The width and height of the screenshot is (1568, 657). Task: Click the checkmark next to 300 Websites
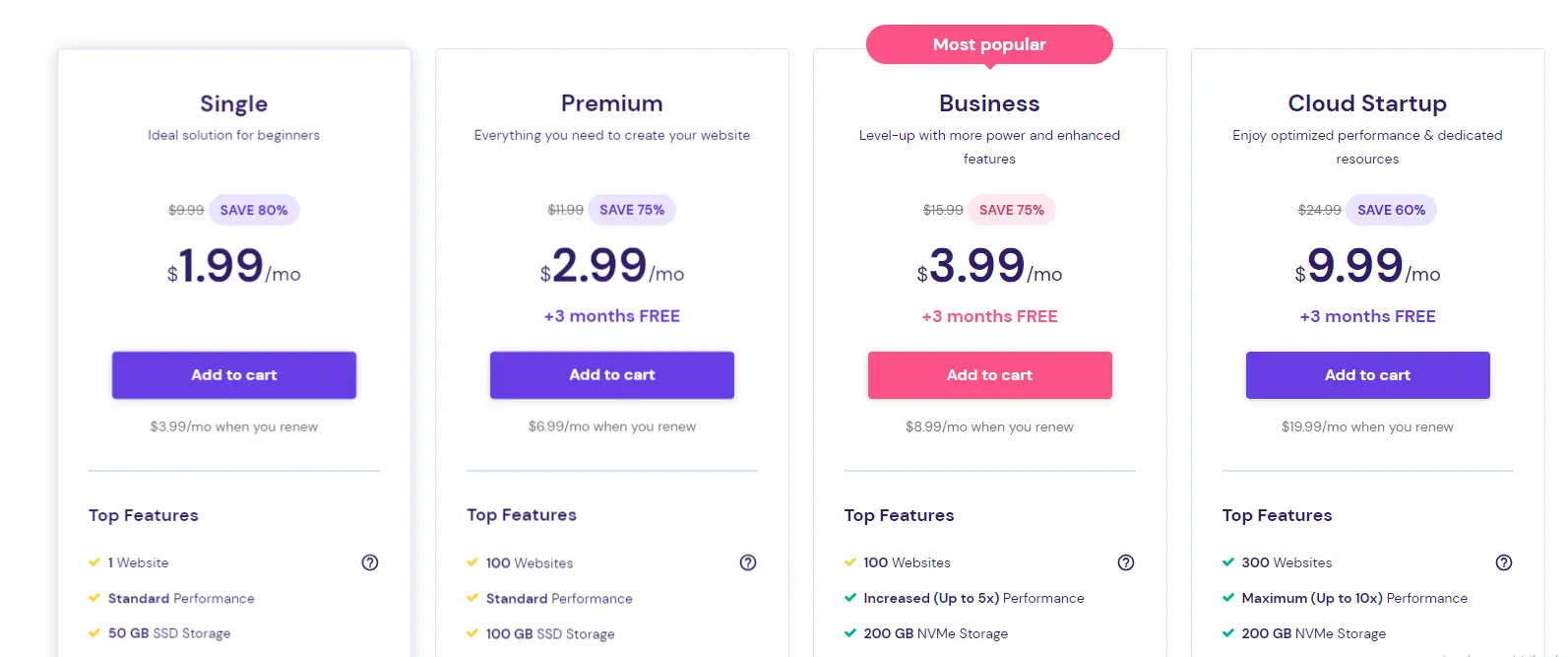point(1227,562)
